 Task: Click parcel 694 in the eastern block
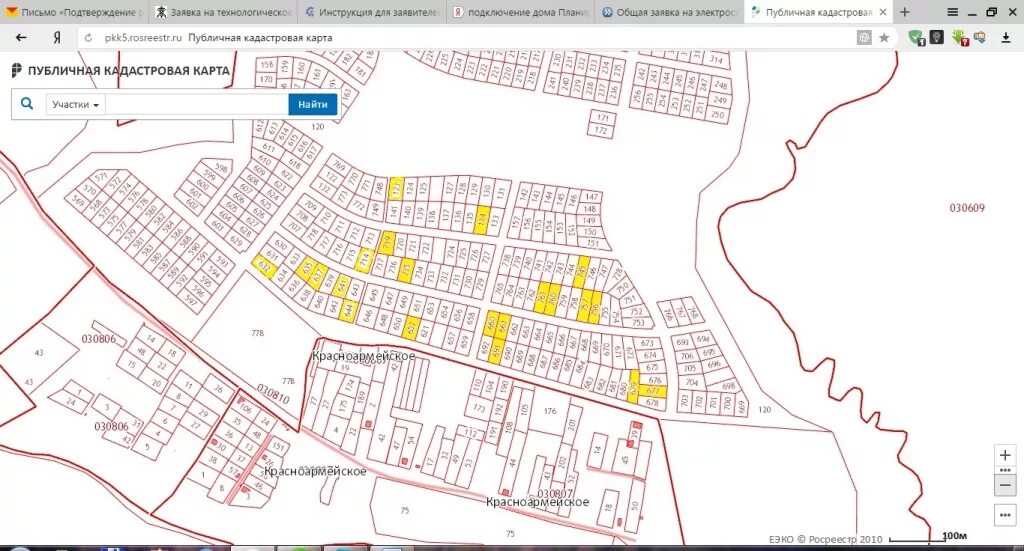(x=702, y=339)
